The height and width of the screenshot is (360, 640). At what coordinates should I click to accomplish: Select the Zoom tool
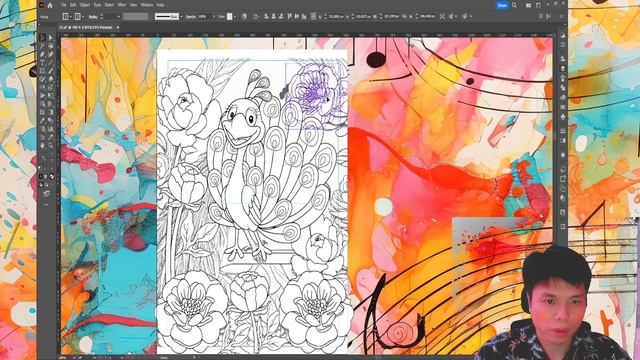[51, 144]
